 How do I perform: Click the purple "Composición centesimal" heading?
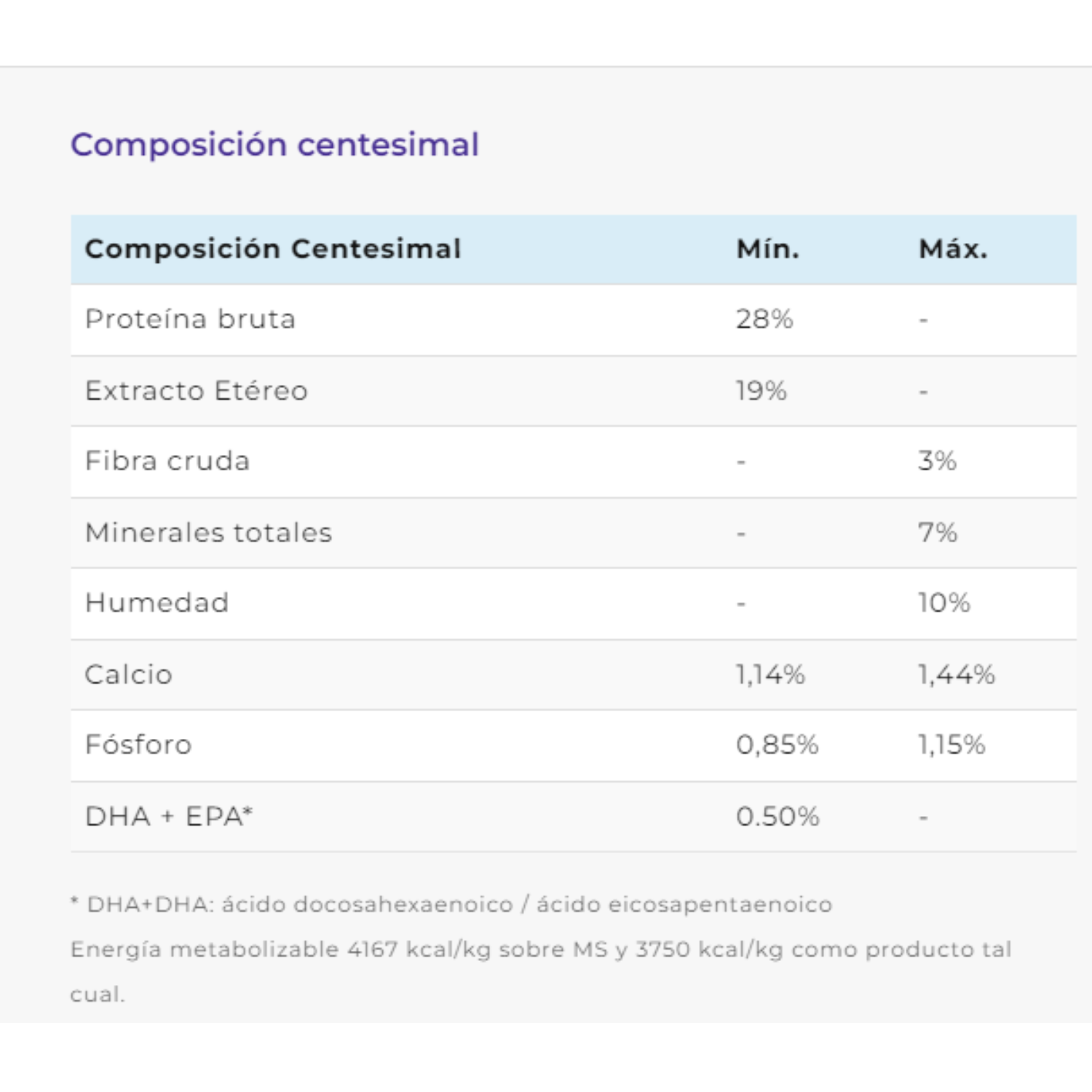[274, 144]
